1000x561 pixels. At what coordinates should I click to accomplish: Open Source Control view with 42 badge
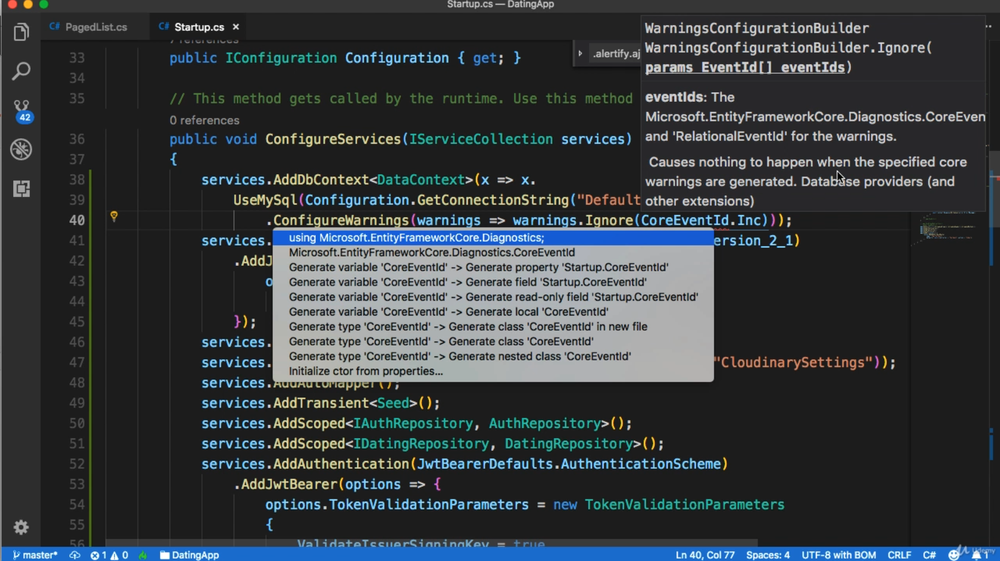click(x=22, y=110)
